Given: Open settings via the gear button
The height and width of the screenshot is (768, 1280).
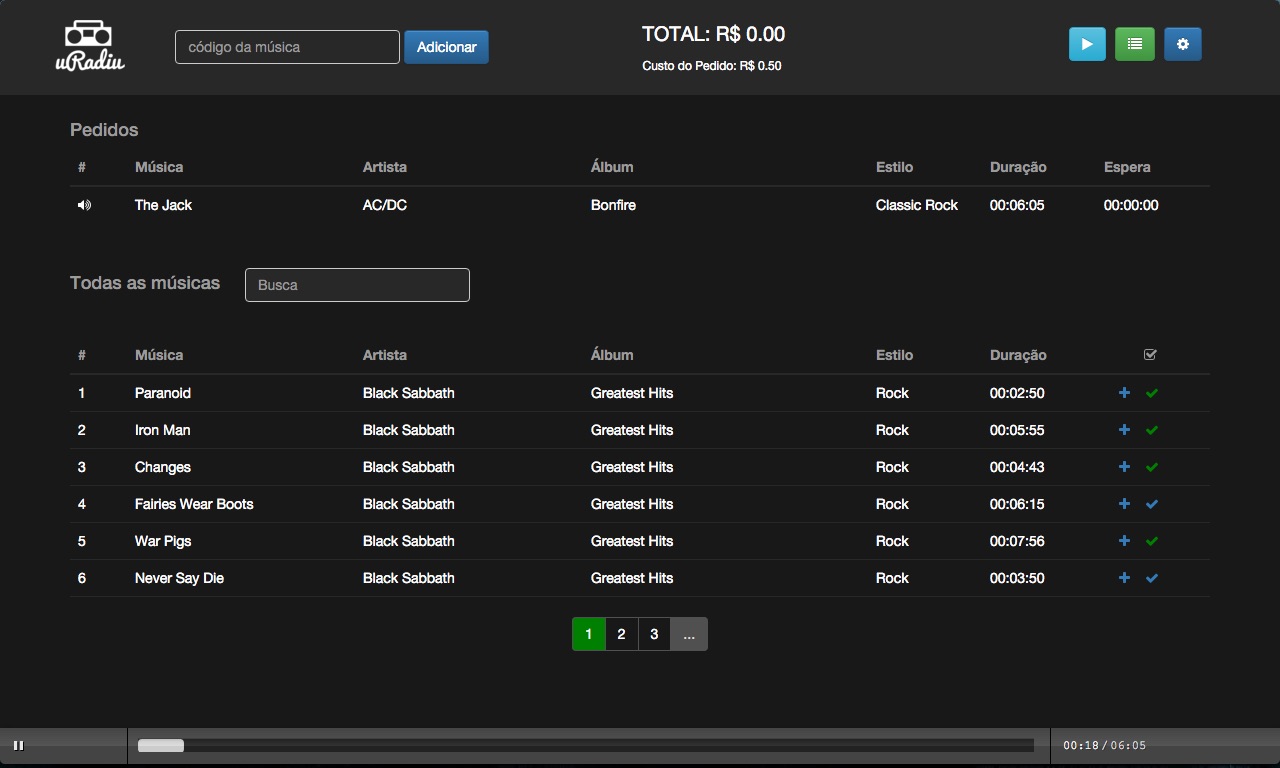Looking at the screenshot, I should 1182,44.
